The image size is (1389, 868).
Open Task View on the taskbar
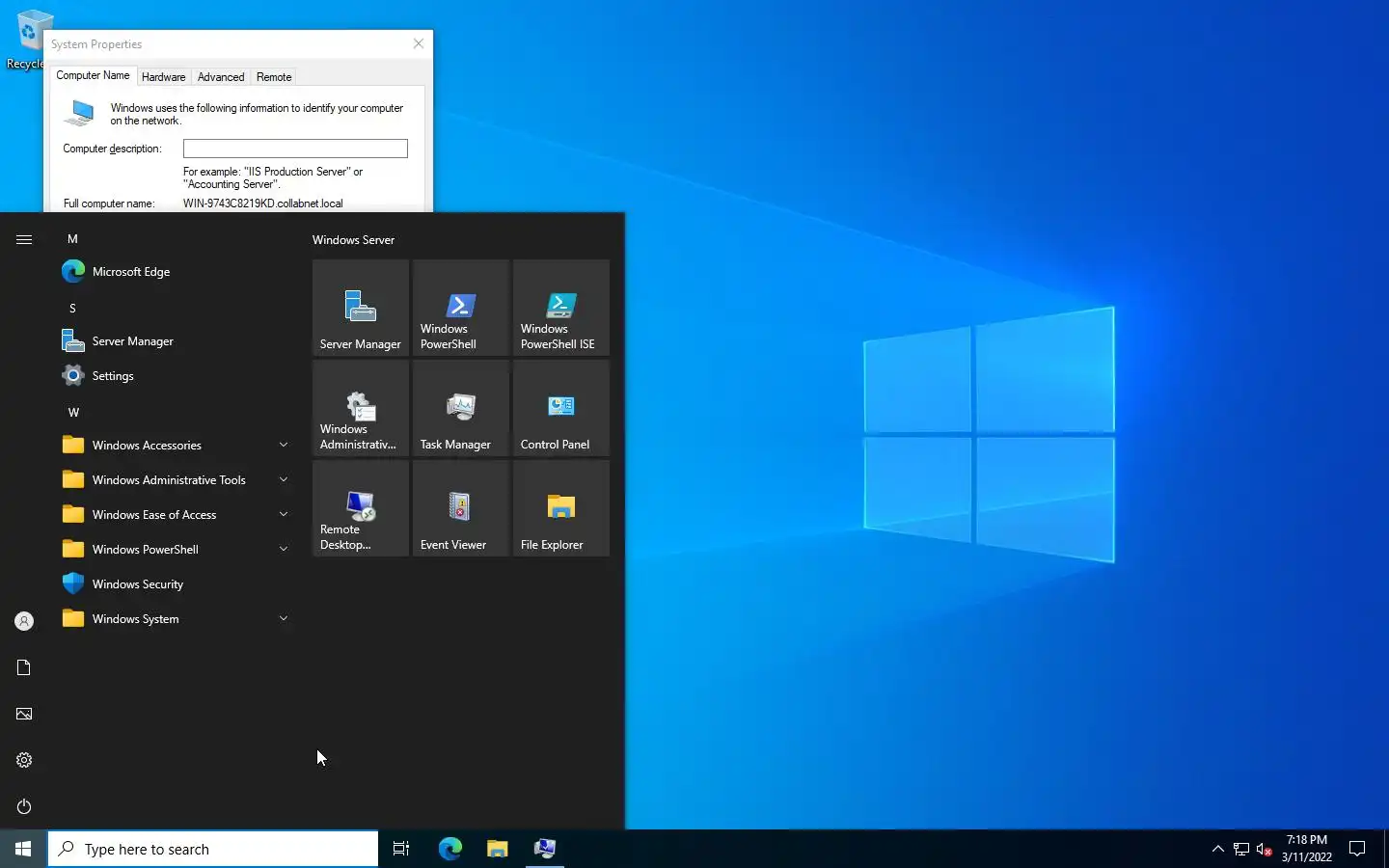tap(401, 849)
